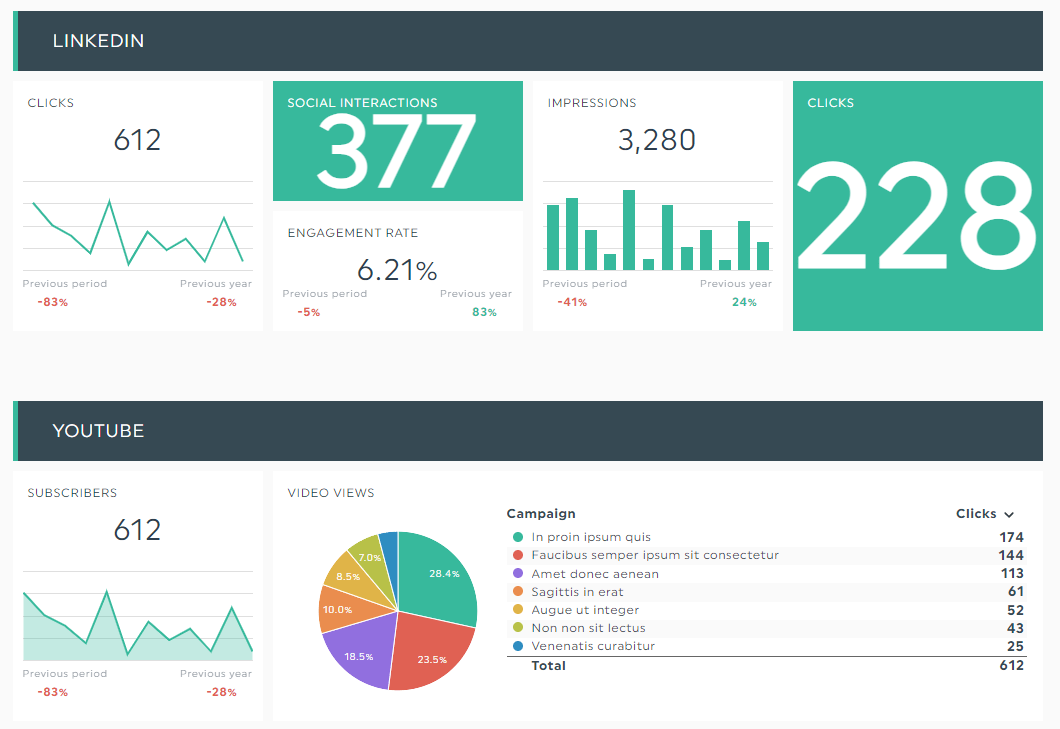Click the 28.4% pie slice
The height and width of the screenshot is (729, 1060).
tap(439, 578)
